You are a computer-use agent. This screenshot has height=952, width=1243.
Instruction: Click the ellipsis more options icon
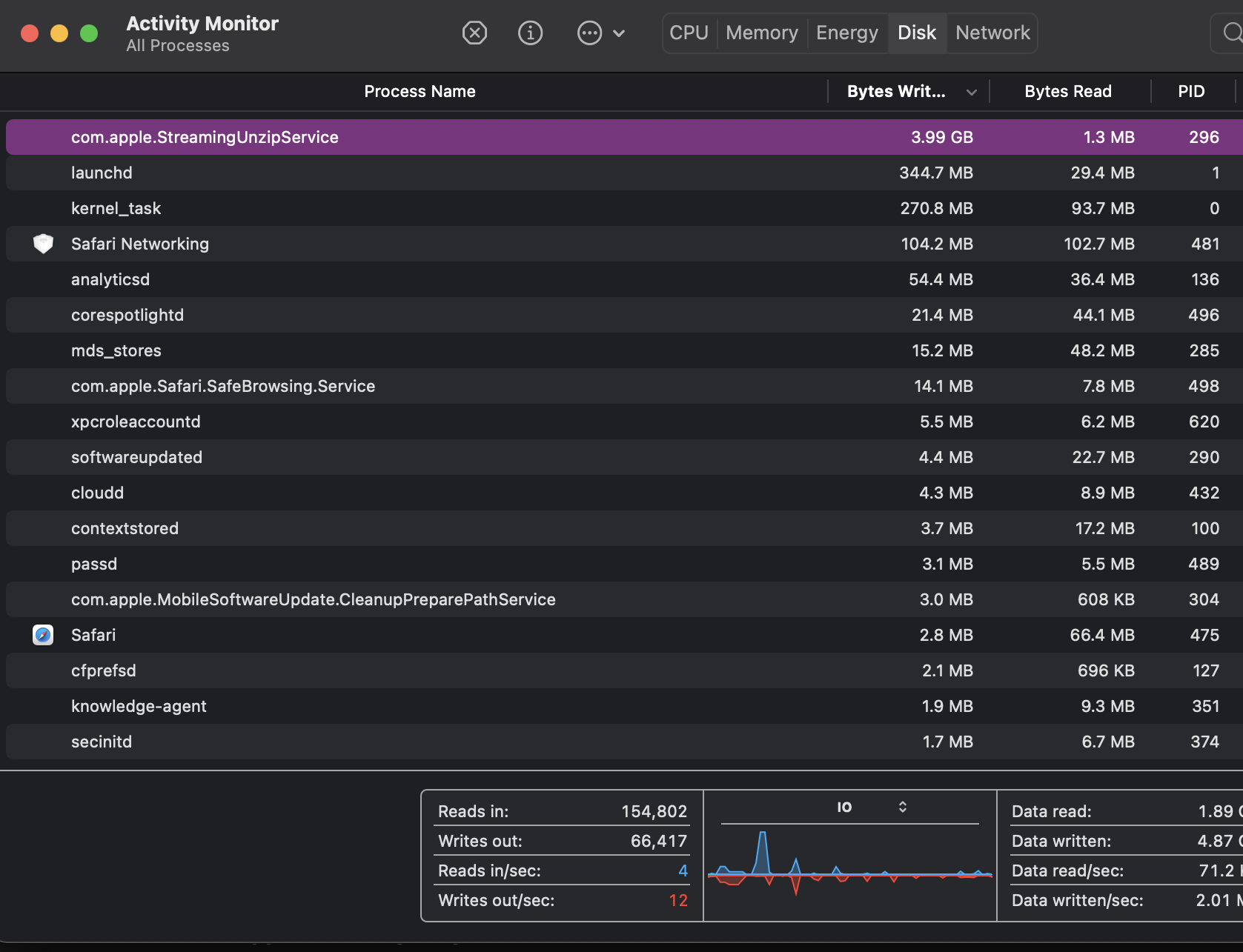point(589,33)
